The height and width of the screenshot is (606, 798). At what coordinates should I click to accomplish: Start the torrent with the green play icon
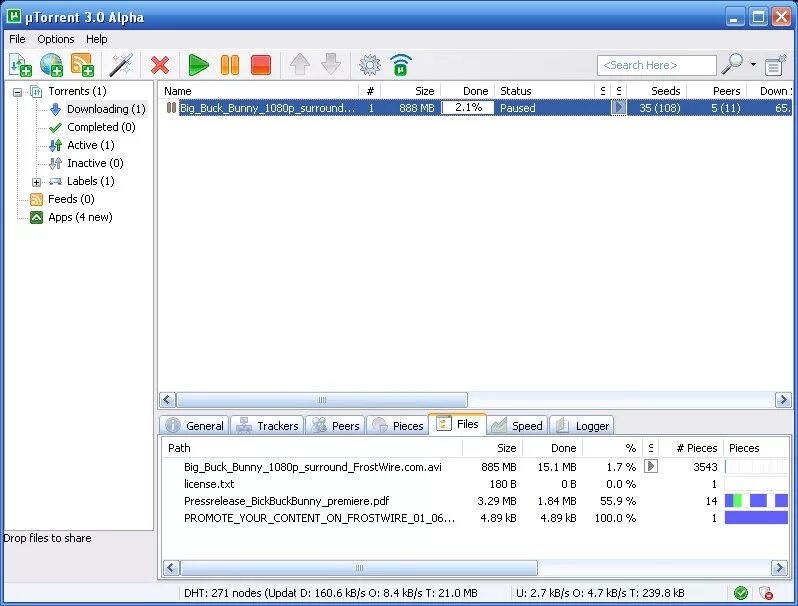pos(198,65)
